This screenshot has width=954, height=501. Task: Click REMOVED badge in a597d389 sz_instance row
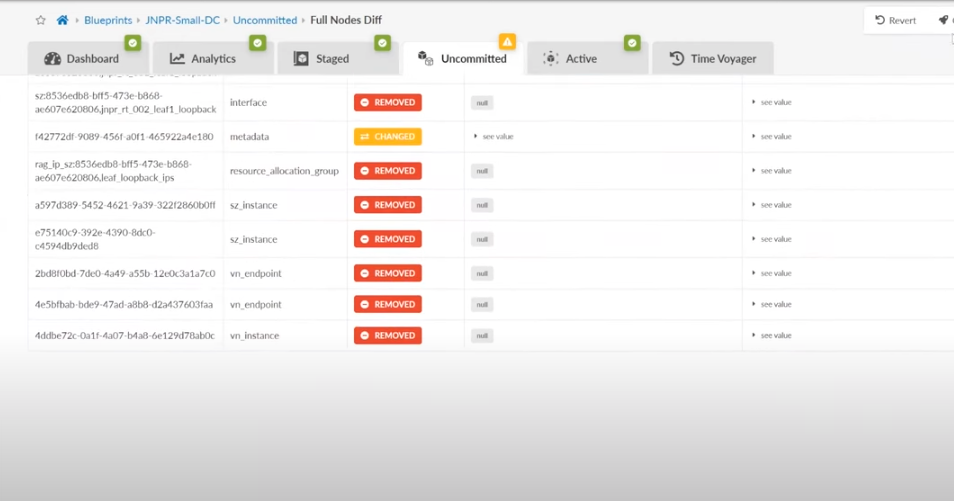coord(388,205)
